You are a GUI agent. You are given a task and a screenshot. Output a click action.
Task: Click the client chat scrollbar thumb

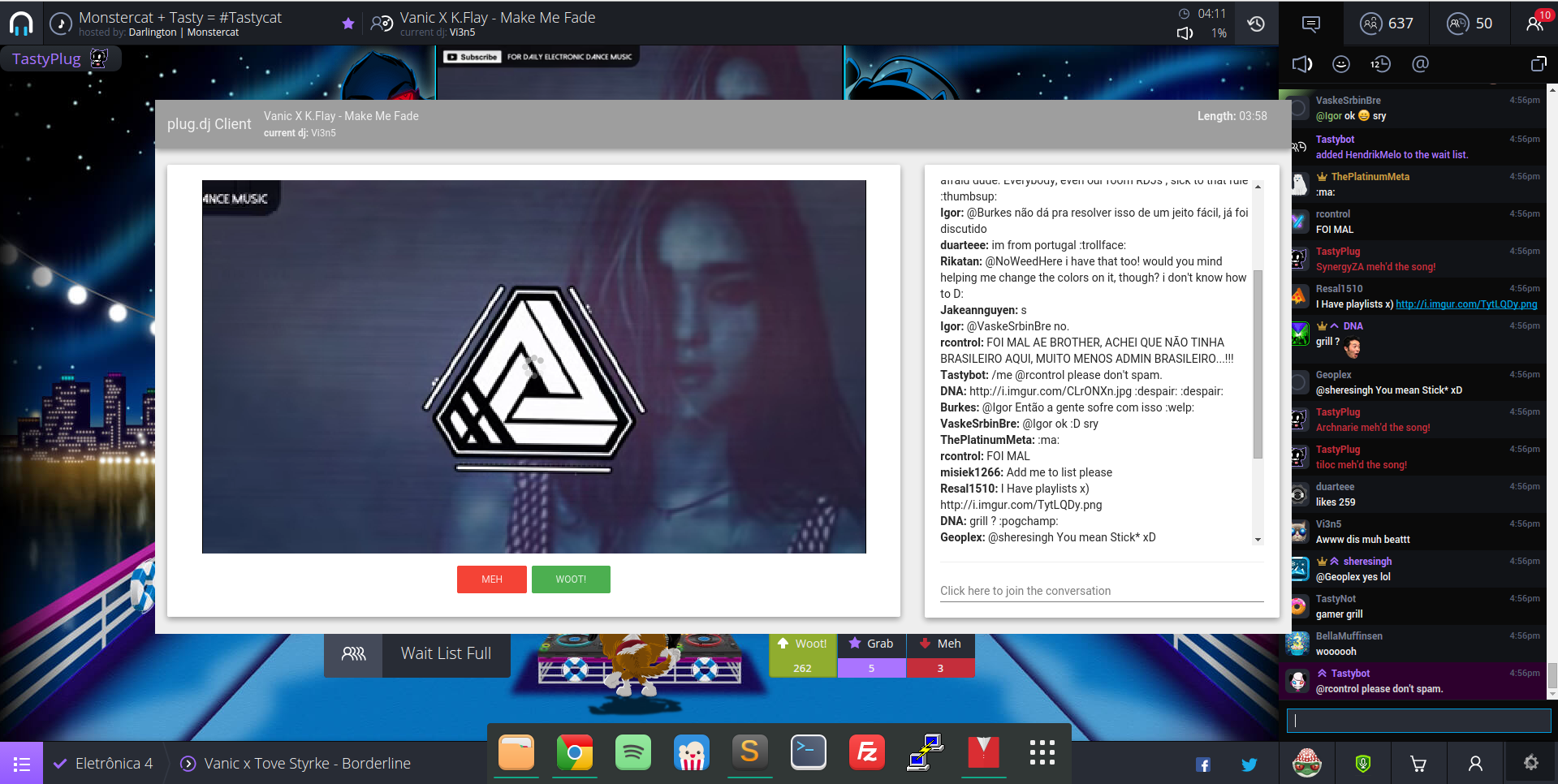[1258, 364]
